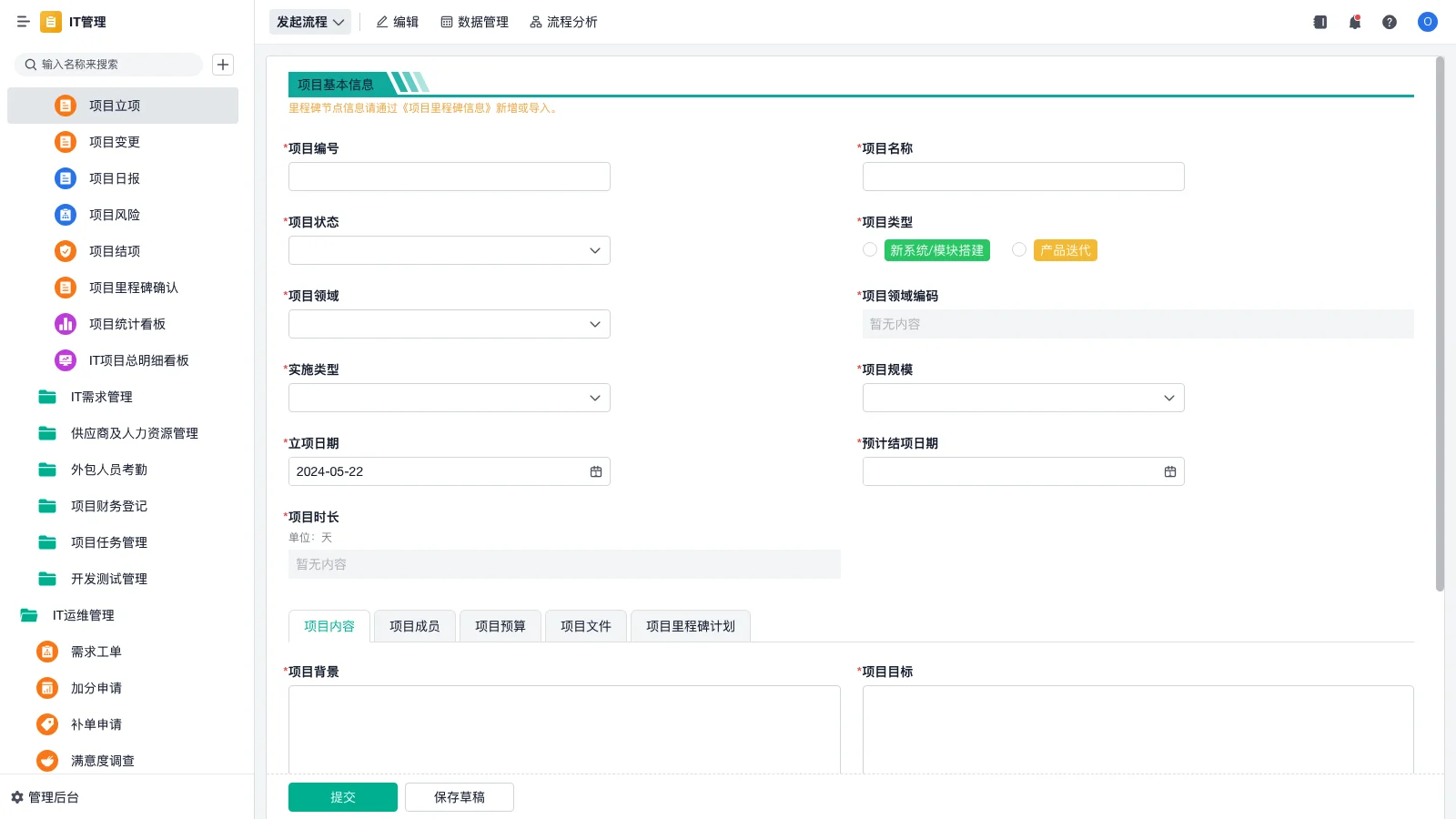The image size is (1456, 819).
Task: Open 需求工单 icon in sidebar
Action: (47, 652)
